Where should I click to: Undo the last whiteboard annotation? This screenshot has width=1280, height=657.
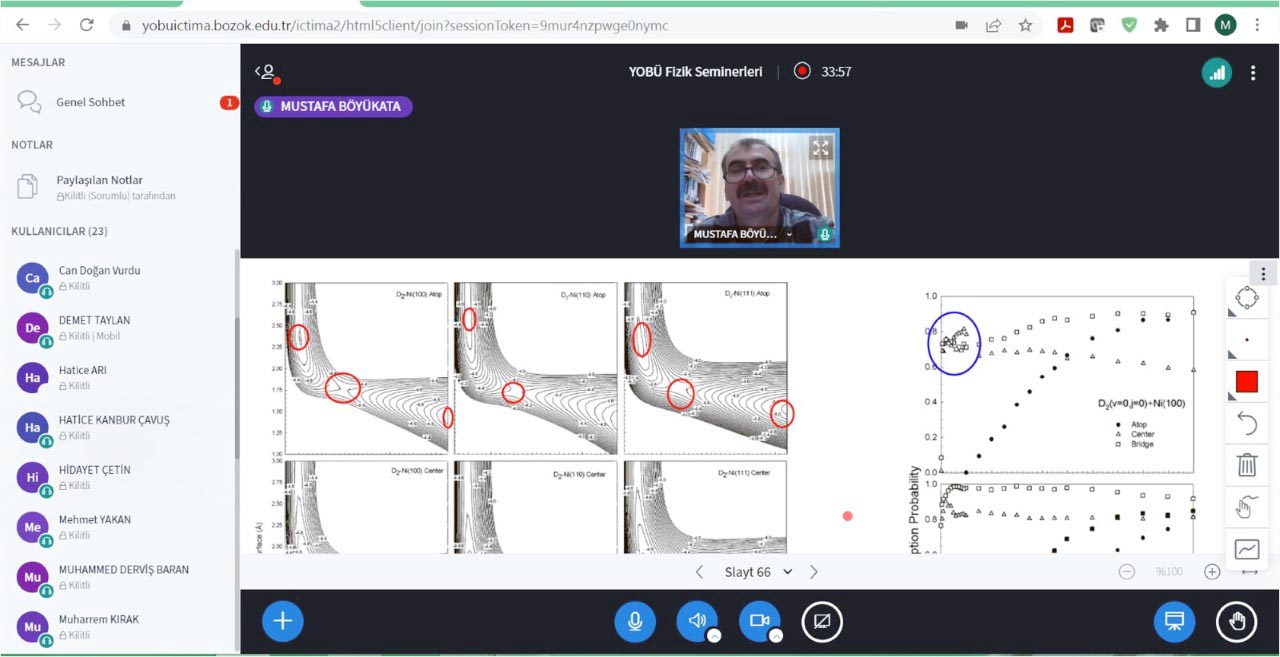(1246, 424)
